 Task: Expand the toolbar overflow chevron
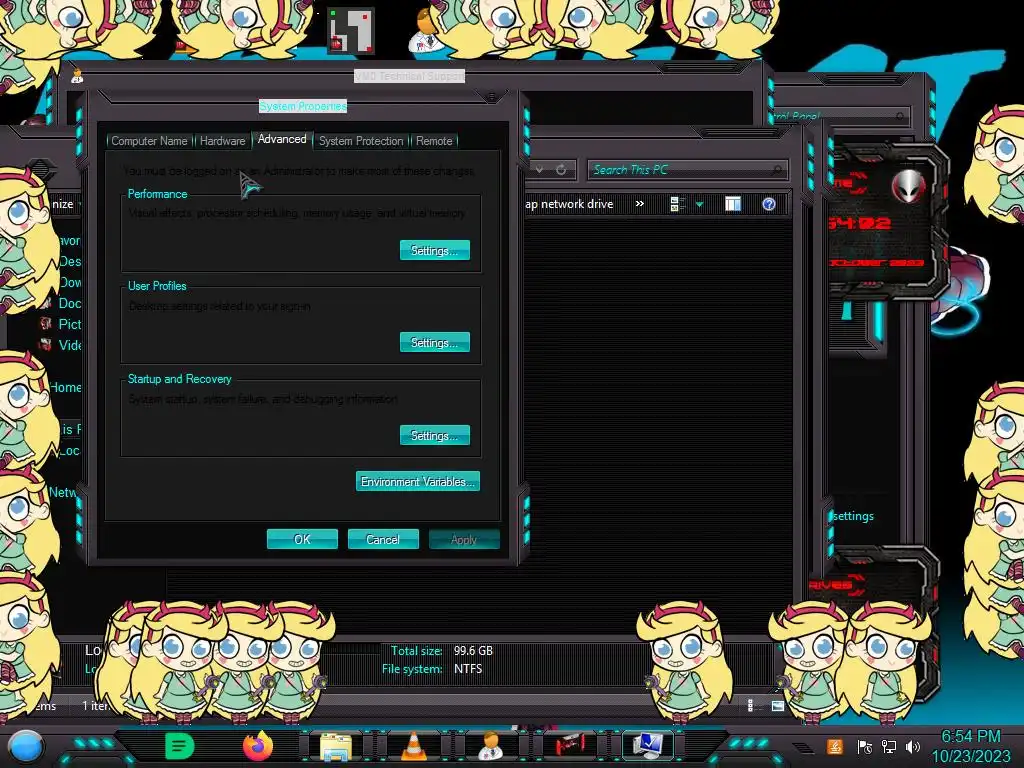pyautogui.click(x=640, y=204)
